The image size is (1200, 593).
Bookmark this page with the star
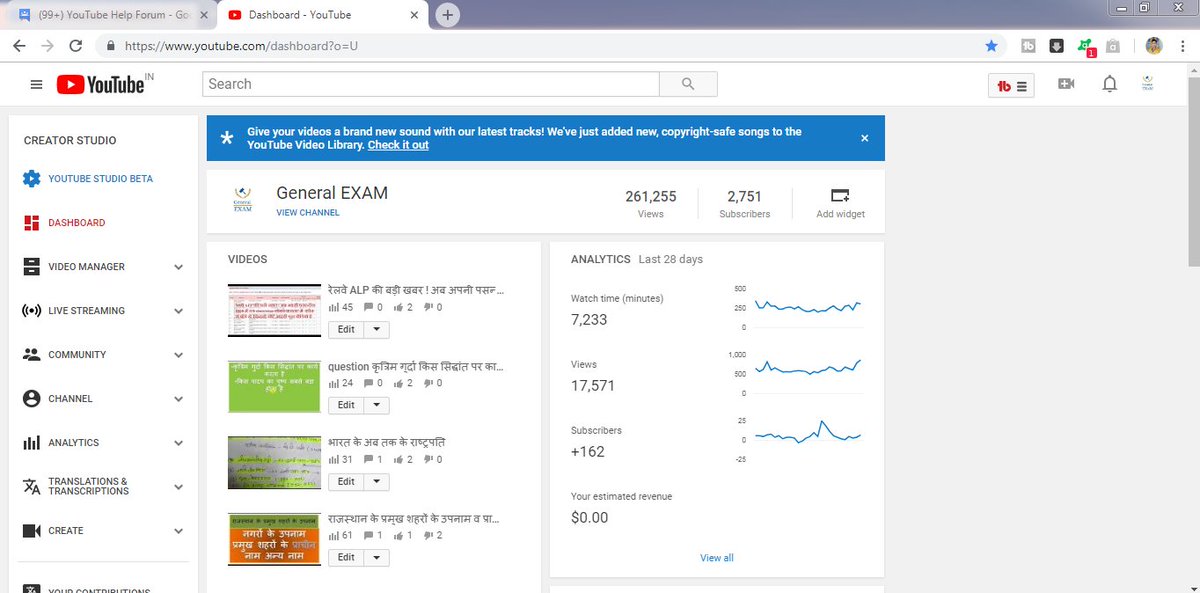point(991,46)
